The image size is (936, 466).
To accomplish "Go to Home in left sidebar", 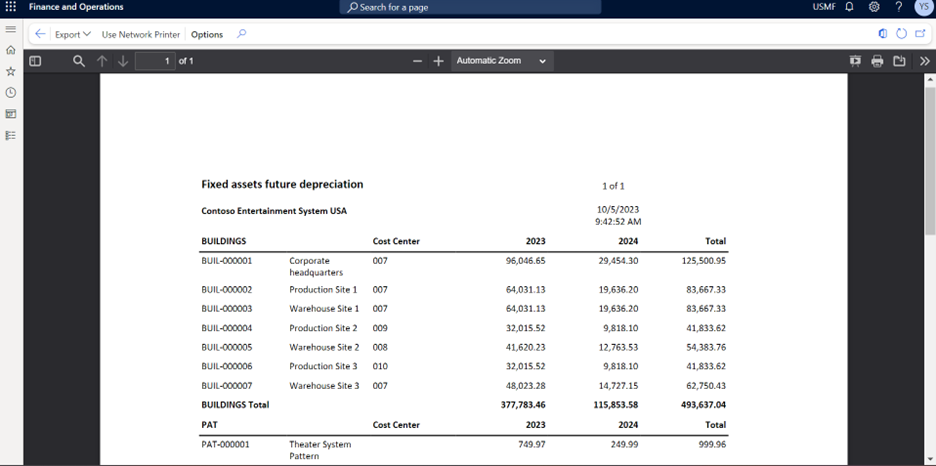I will pos(10,50).
